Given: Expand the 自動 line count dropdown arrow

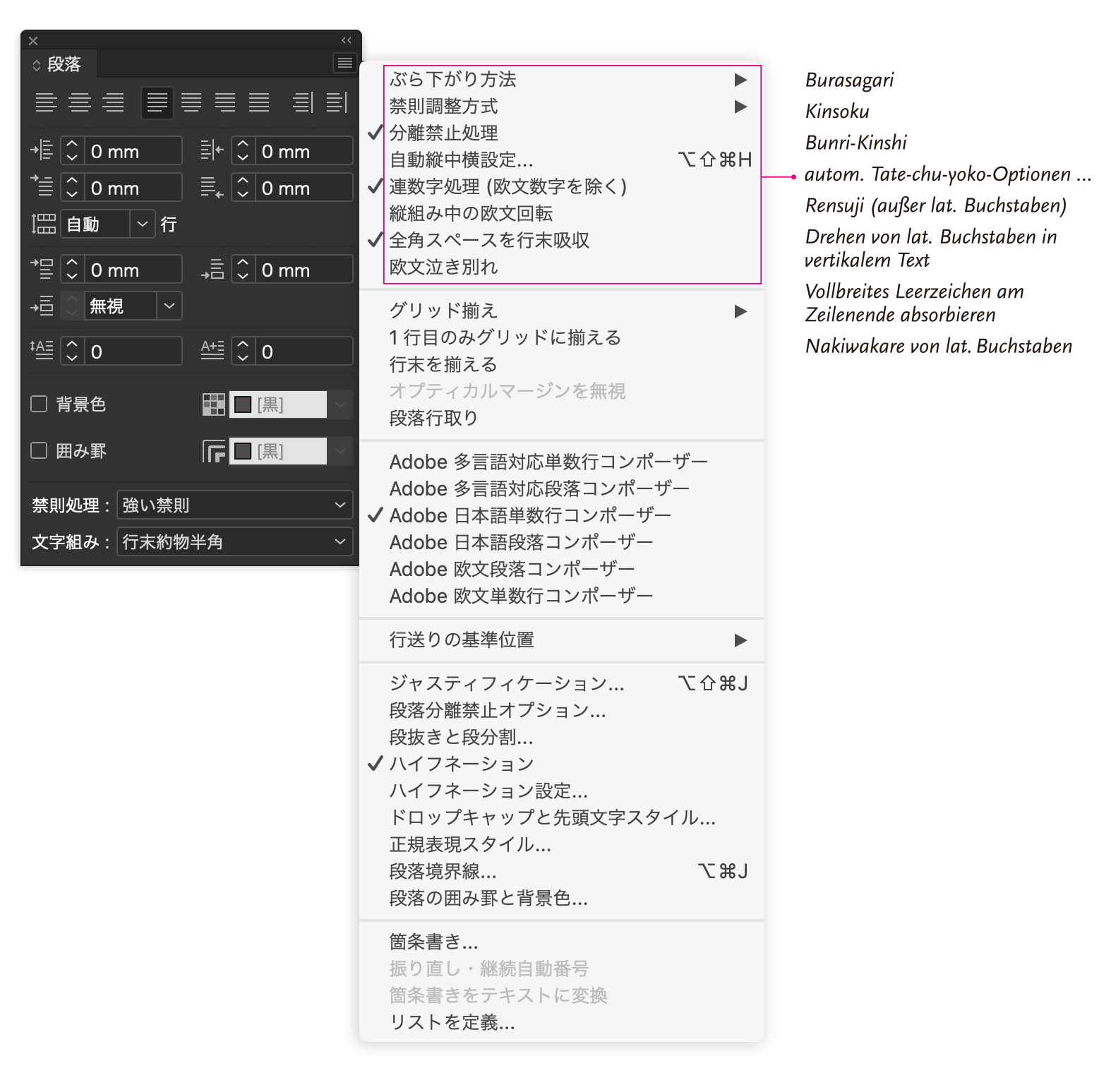Looking at the screenshot, I should tap(143, 224).
